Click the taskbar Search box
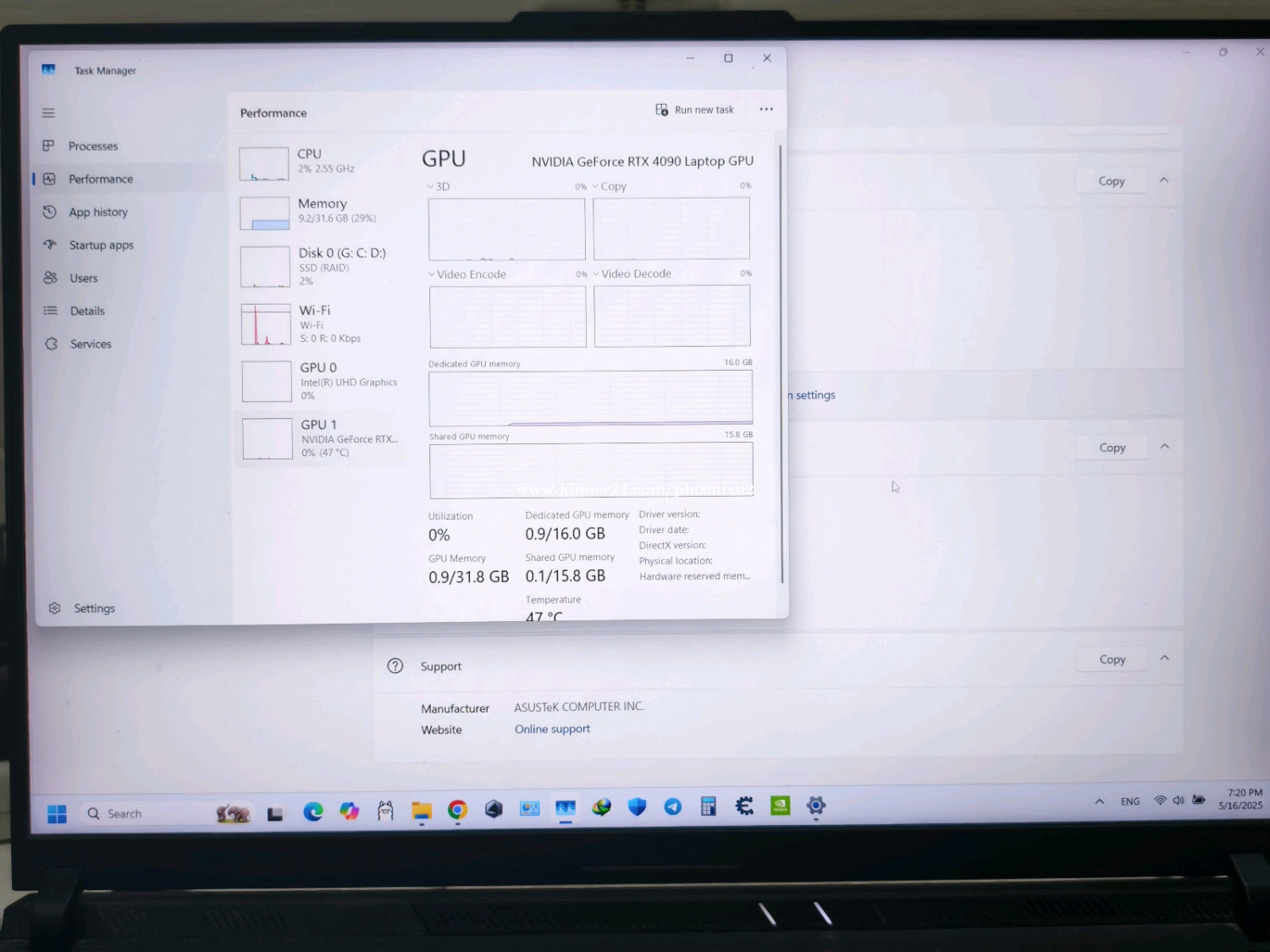The width and height of the screenshot is (1270, 952). pyautogui.click(x=165, y=813)
